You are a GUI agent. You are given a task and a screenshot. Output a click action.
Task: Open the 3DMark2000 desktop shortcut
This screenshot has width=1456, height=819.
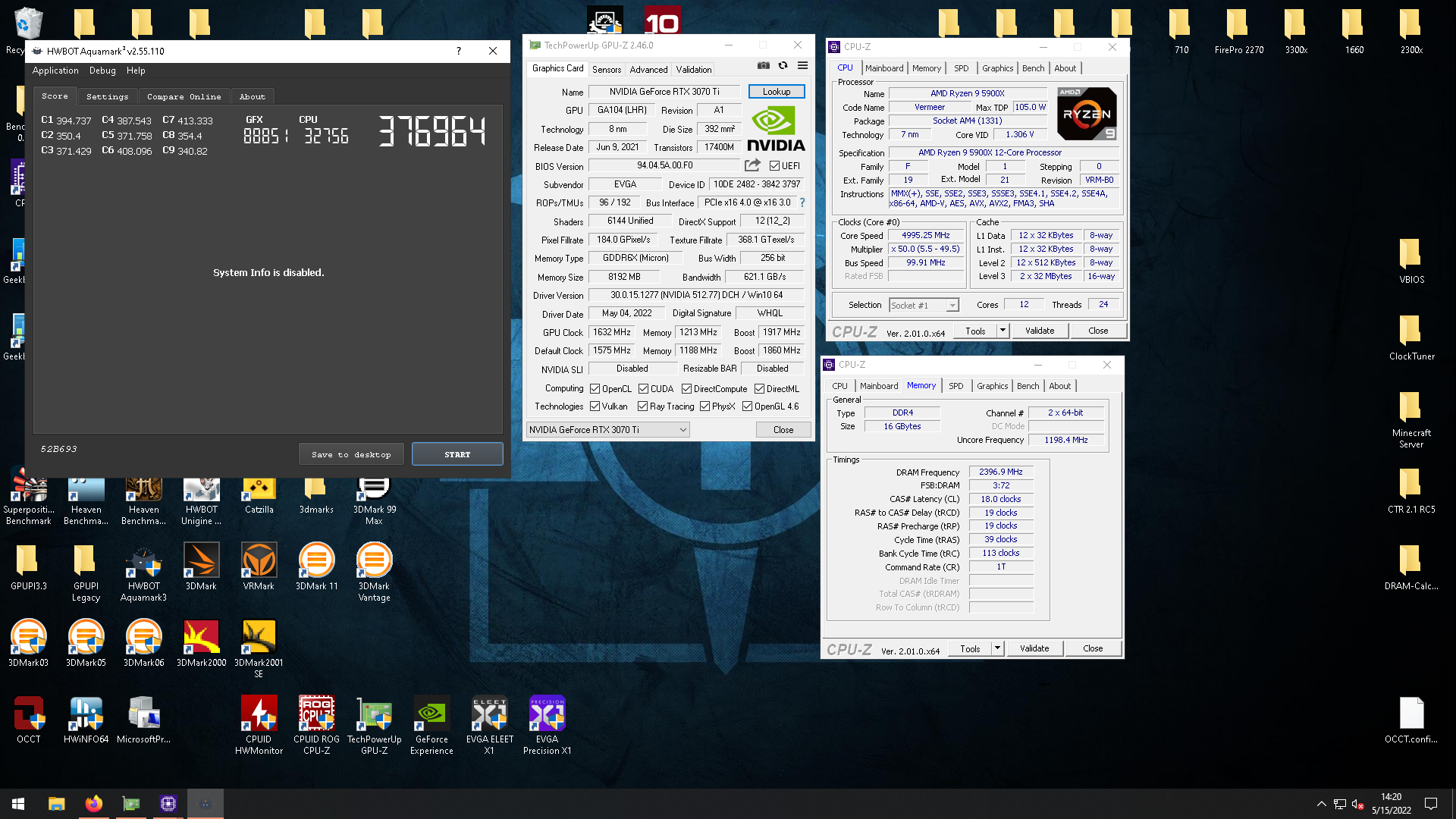[x=201, y=643]
